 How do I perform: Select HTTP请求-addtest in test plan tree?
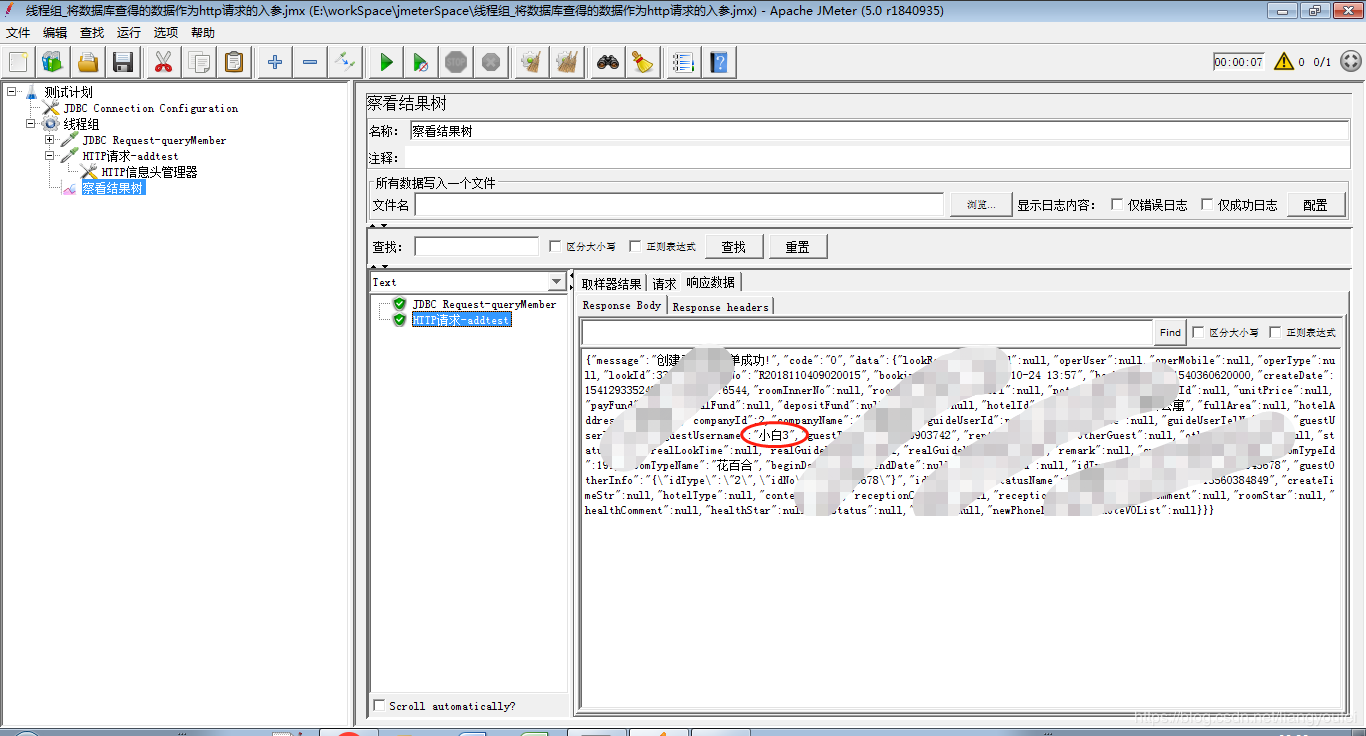coord(130,156)
